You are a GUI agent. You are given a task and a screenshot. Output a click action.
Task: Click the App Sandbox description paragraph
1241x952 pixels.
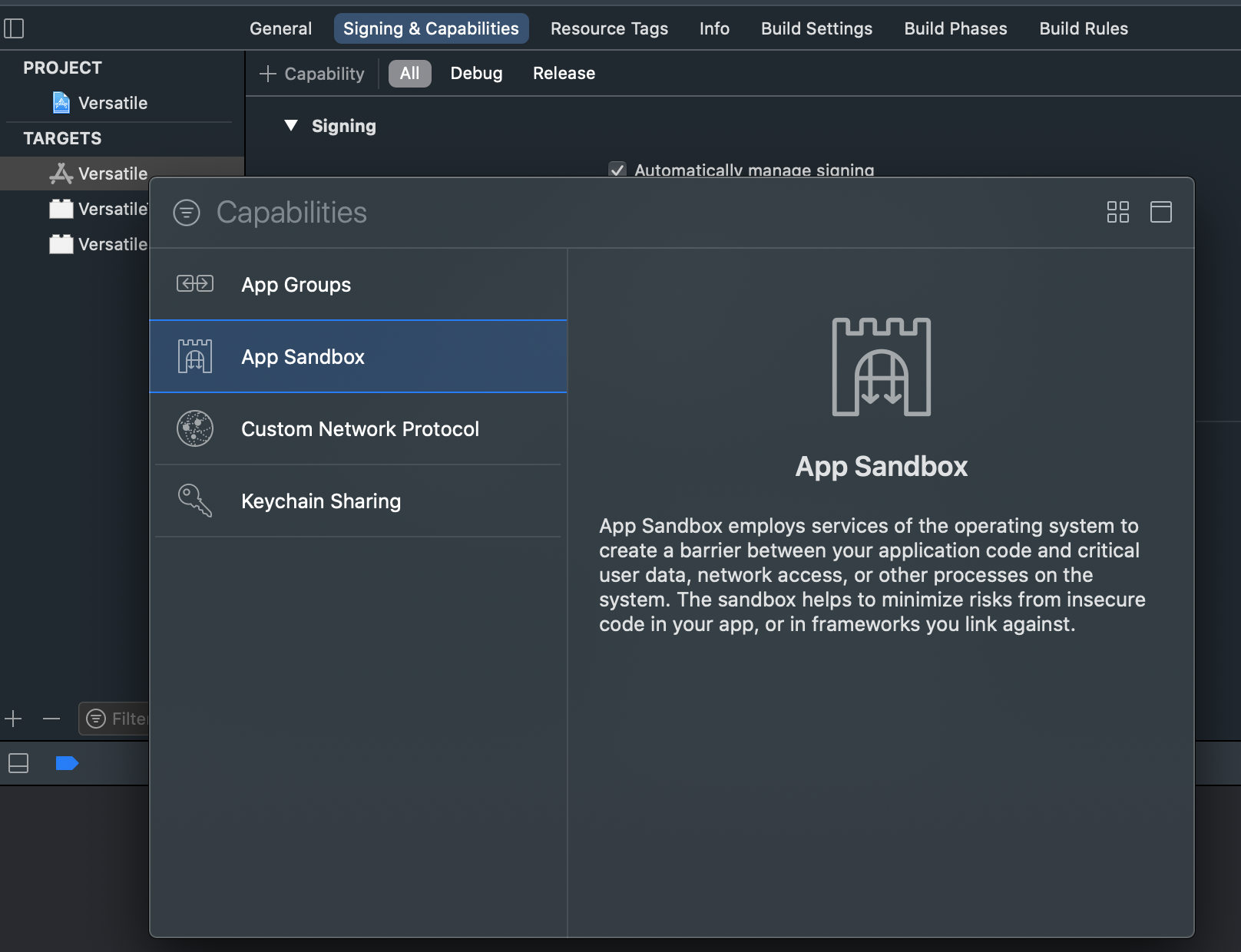point(872,575)
